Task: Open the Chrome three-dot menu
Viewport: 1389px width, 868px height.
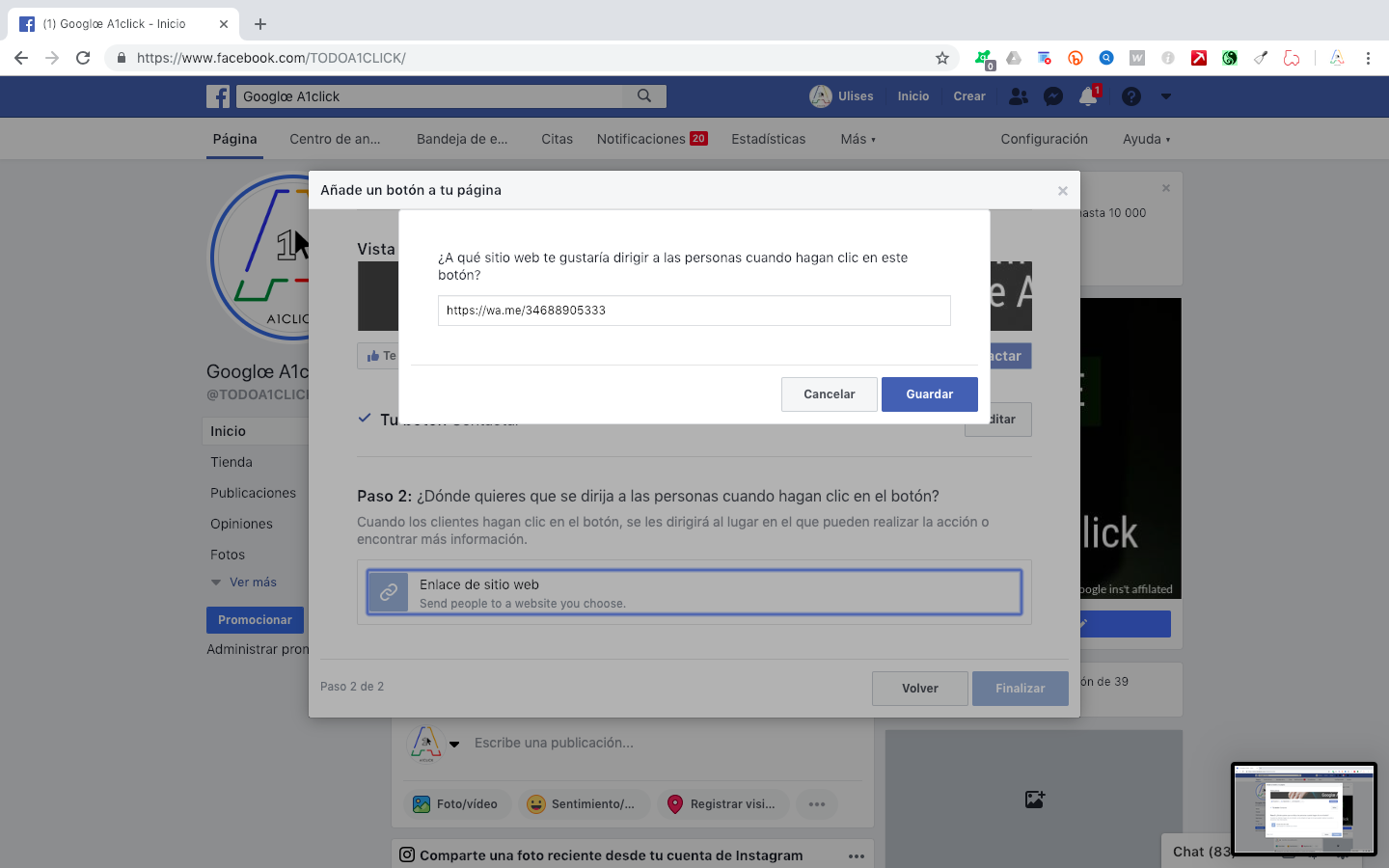Action: (1368, 58)
